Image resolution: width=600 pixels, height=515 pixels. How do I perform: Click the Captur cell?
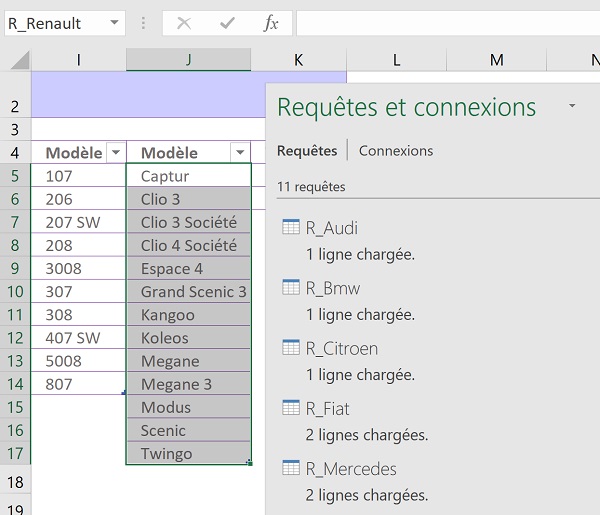coord(189,176)
